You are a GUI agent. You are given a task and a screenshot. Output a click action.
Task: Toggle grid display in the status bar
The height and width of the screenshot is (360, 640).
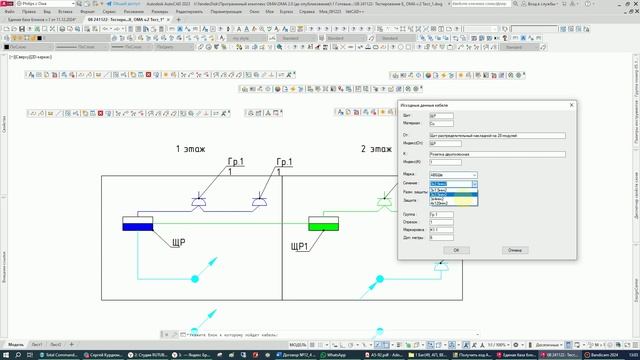tap(312, 345)
